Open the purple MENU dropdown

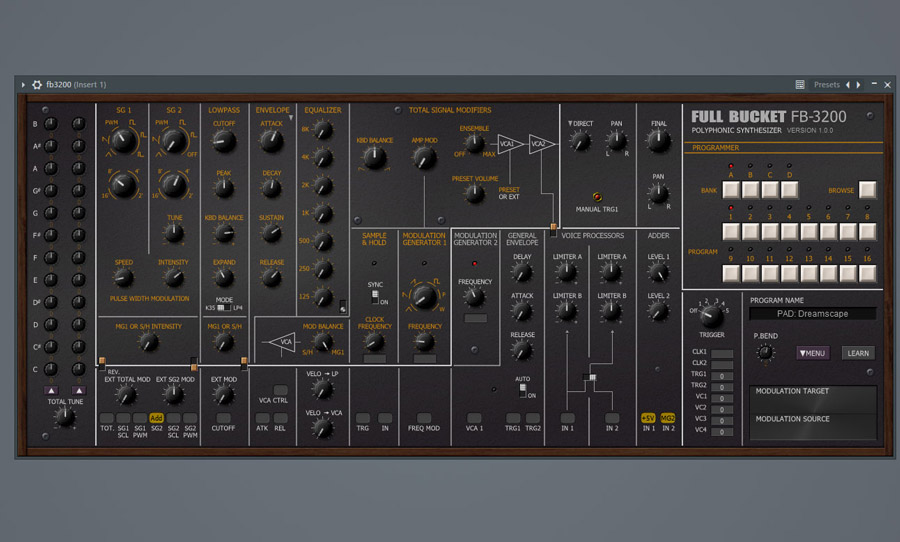(812, 353)
